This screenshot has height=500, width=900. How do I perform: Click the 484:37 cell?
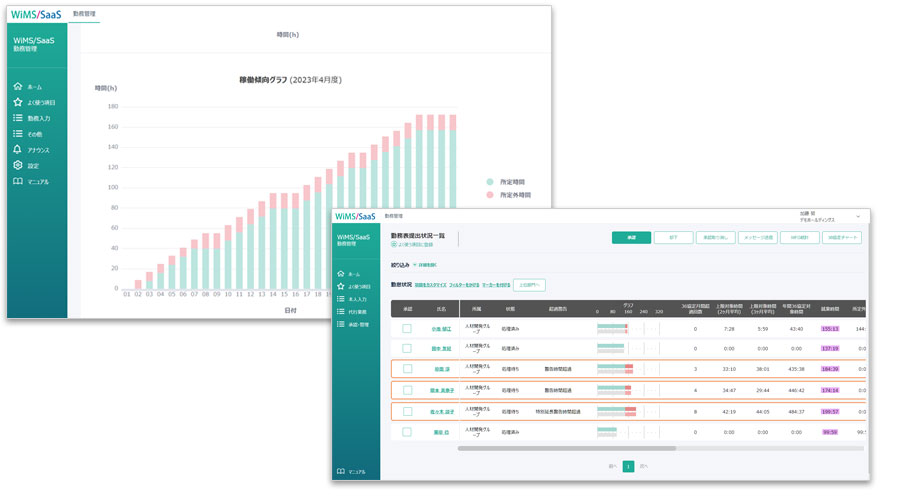click(796, 412)
